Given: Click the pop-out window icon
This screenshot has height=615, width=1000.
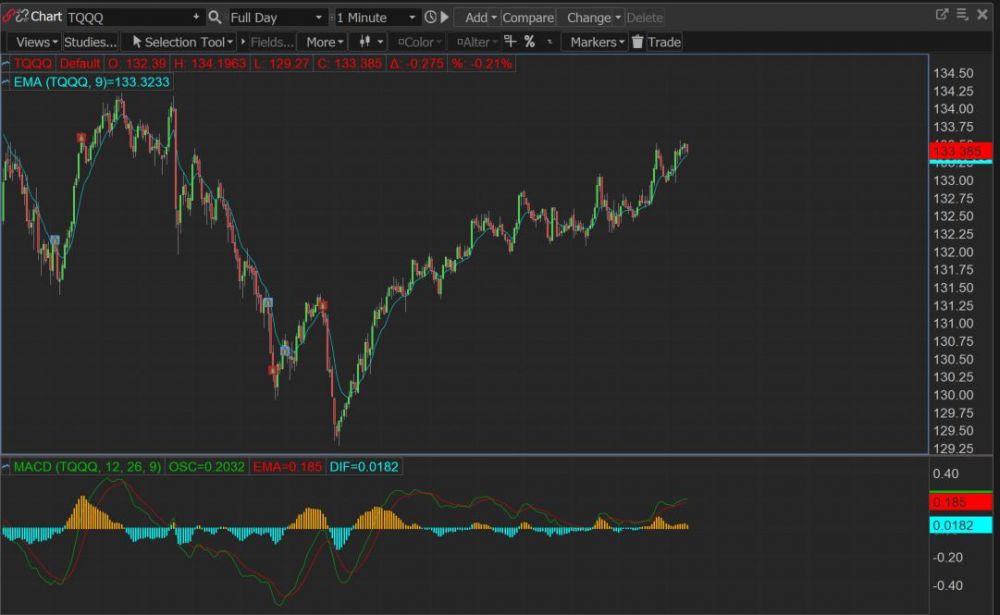Looking at the screenshot, I should pyautogui.click(x=941, y=15).
